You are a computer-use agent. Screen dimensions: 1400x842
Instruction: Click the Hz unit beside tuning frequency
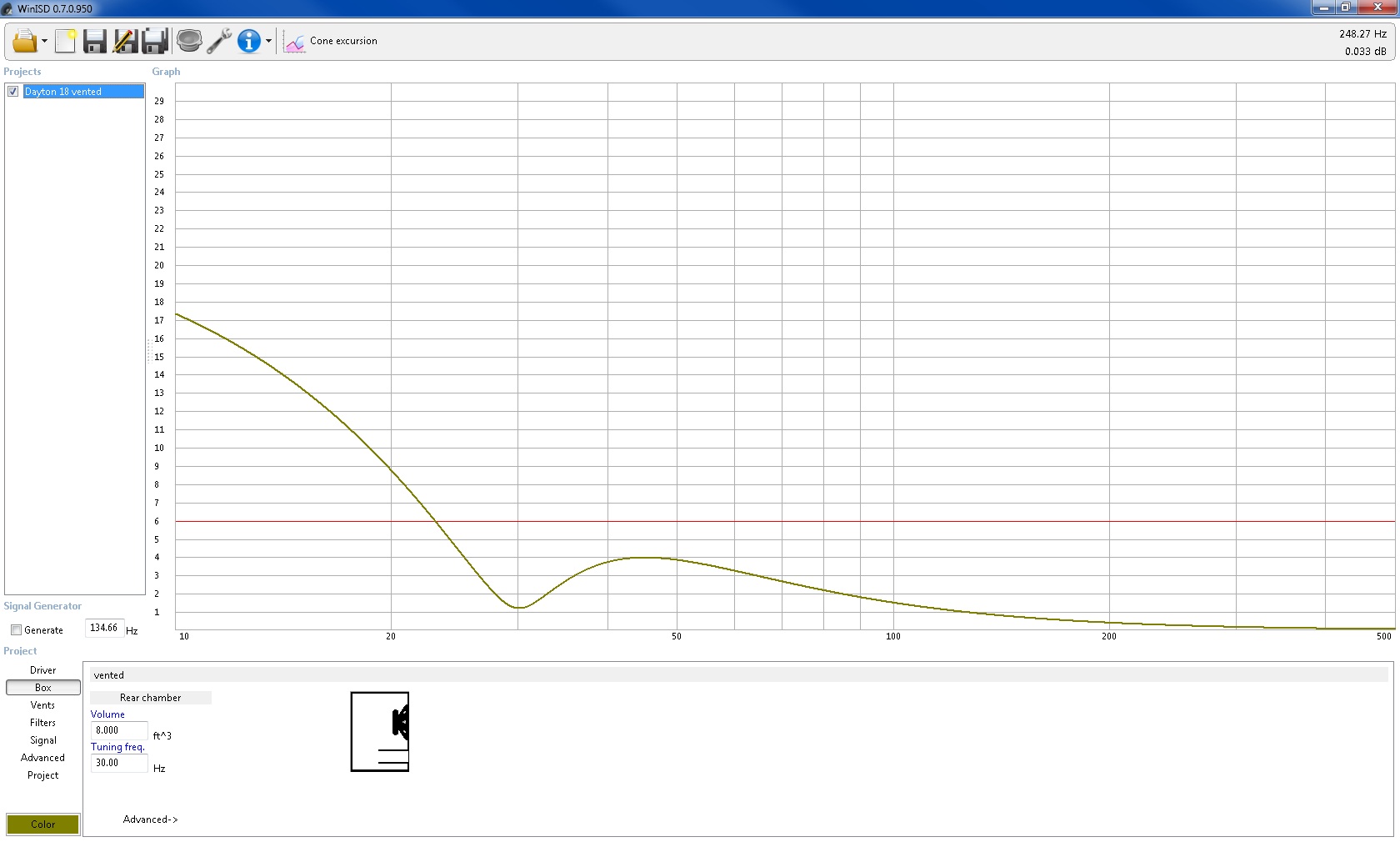click(159, 769)
